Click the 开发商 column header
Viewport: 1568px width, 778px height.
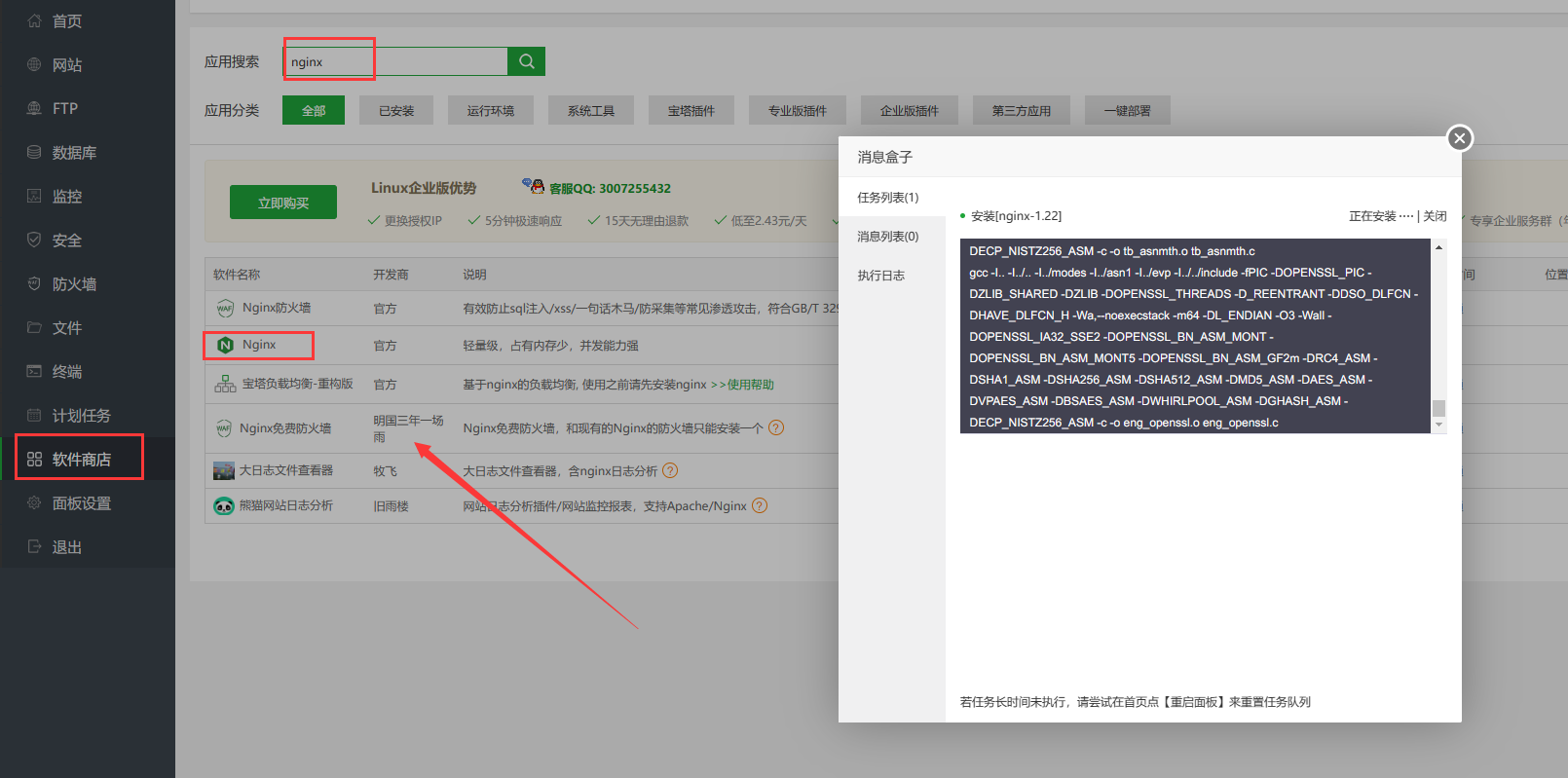pos(391,275)
